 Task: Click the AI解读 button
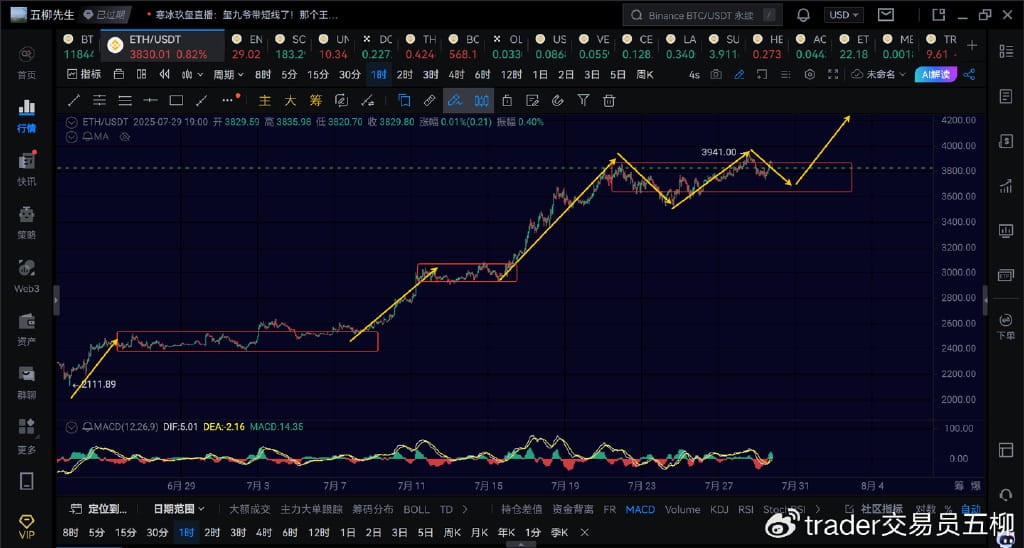point(936,74)
